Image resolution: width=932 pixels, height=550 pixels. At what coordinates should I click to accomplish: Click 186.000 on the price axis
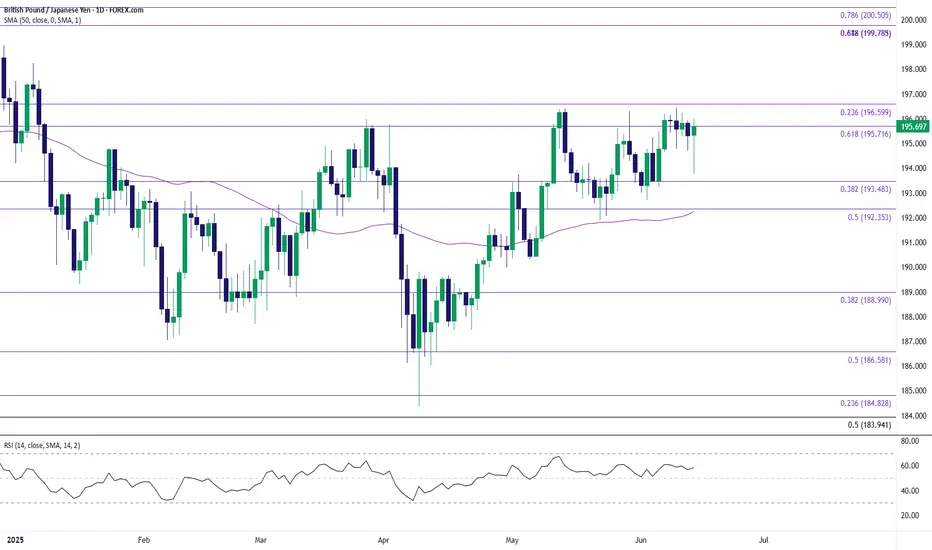point(914,366)
